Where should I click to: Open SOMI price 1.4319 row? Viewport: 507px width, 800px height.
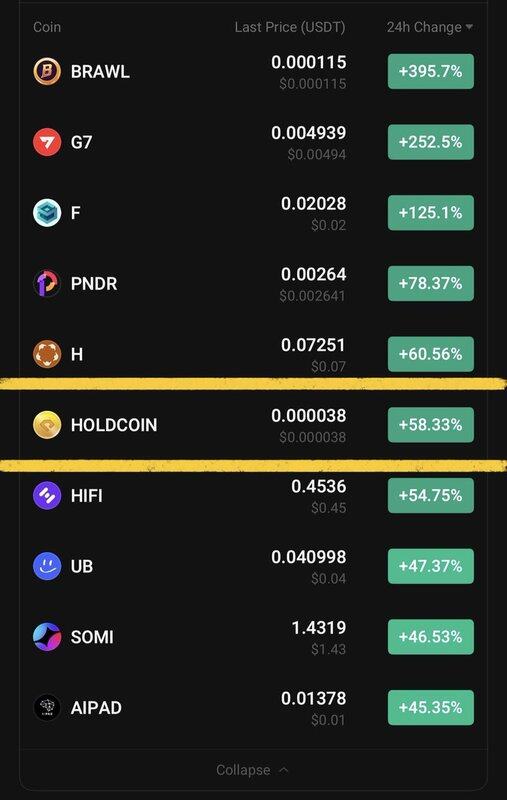click(x=254, y=637)
